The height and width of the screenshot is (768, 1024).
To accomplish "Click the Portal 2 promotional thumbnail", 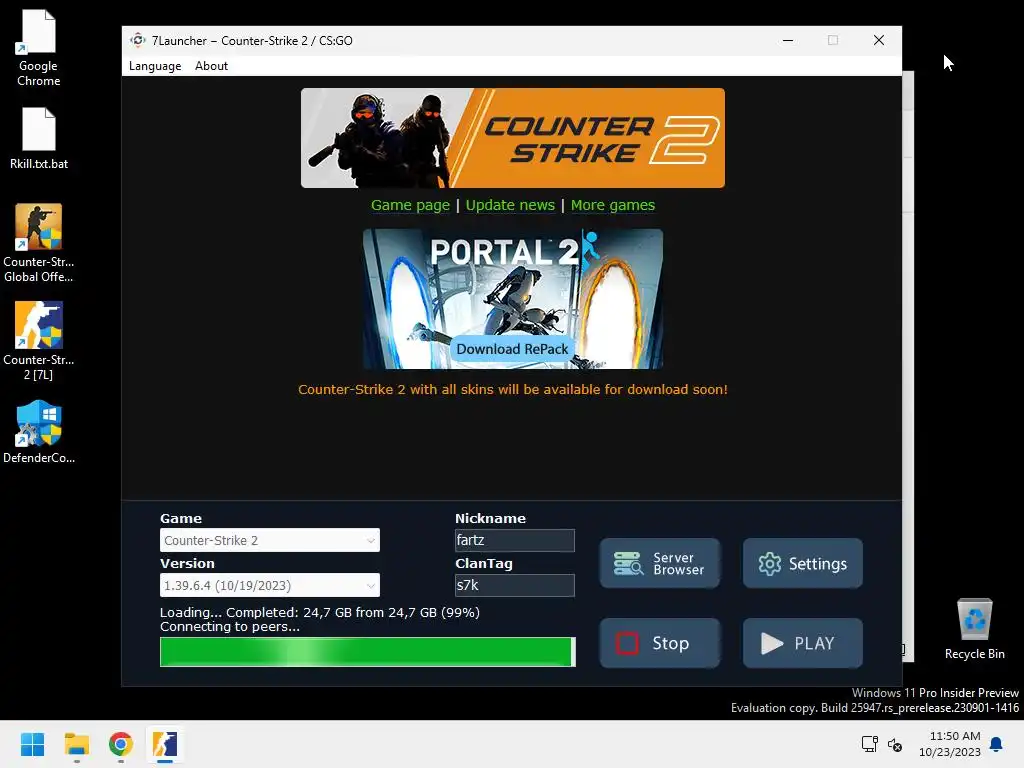I will pyautogui.click(x=513, y=298).
